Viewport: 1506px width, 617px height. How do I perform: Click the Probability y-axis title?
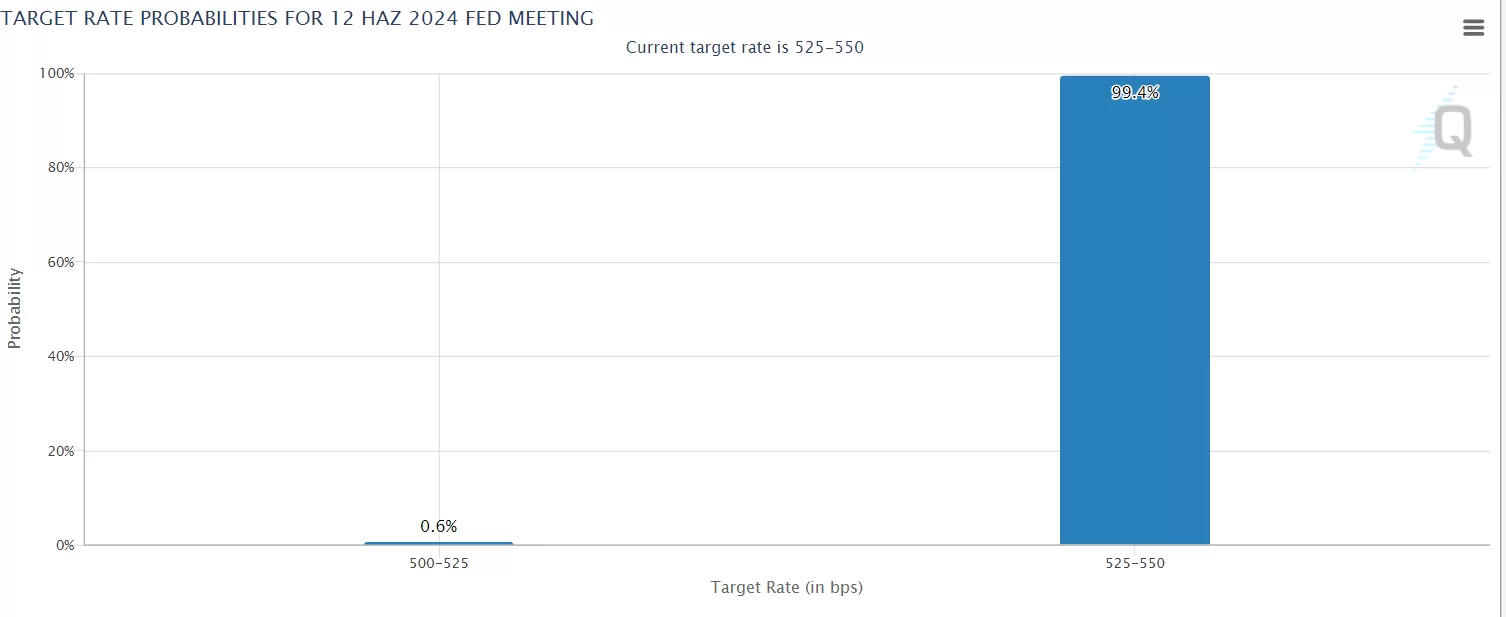[14, 308]
